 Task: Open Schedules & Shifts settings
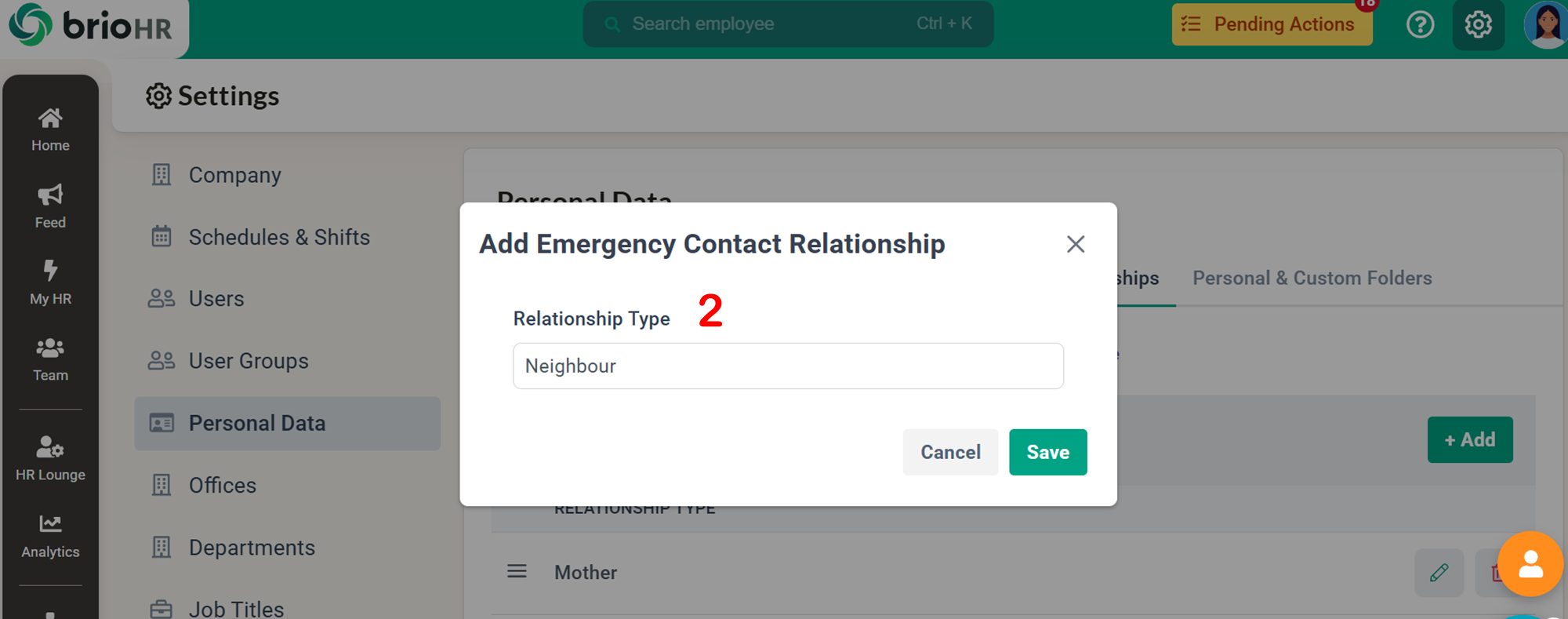pyautogui.click(x=278, y=237)
